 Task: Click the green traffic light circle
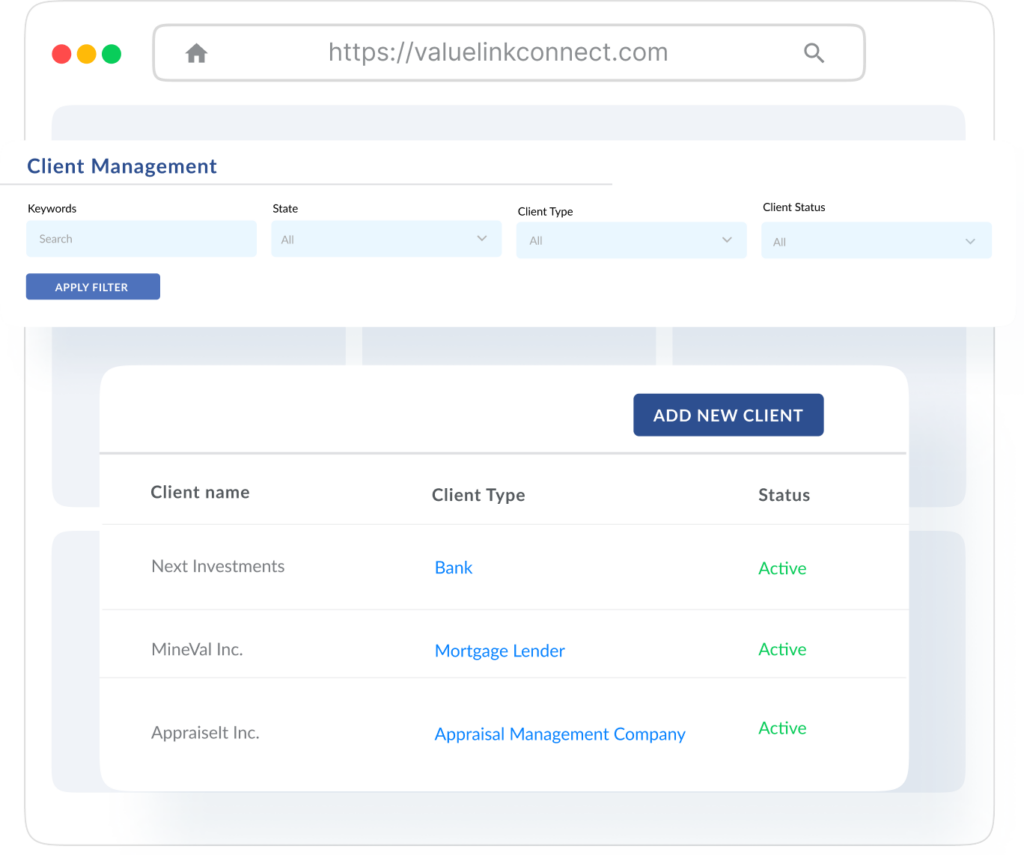[x=112, y=53]
